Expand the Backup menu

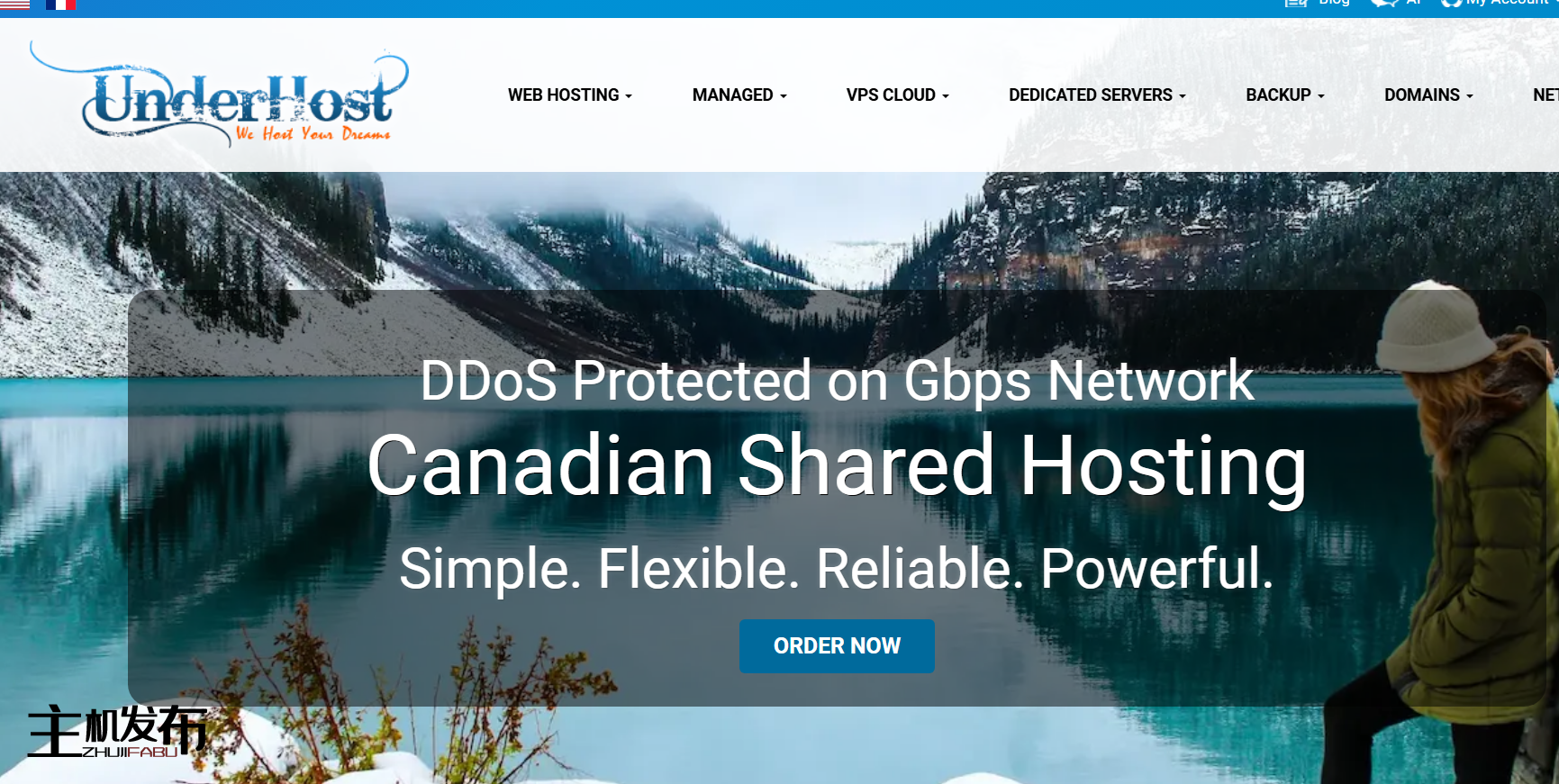(x=1285, y=95)
